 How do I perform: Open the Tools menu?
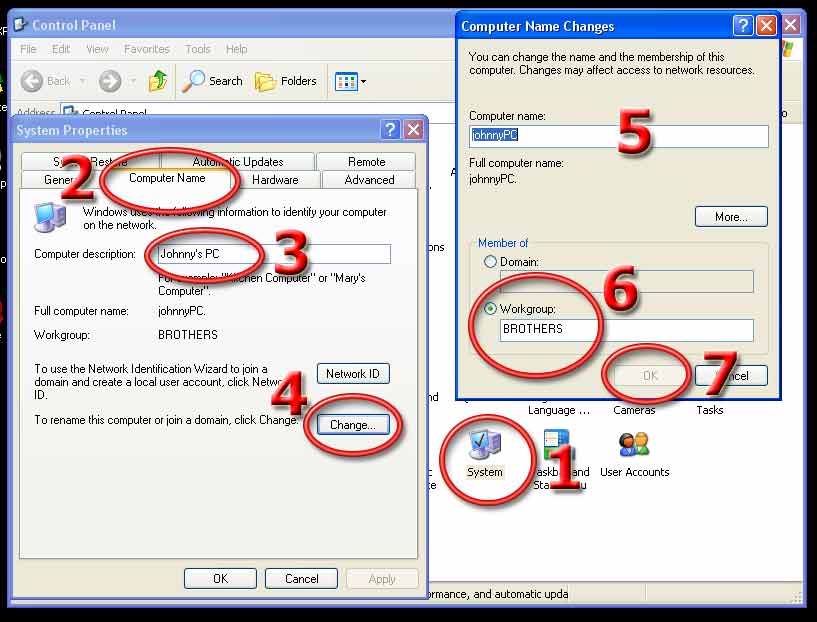tap(198, 49)
